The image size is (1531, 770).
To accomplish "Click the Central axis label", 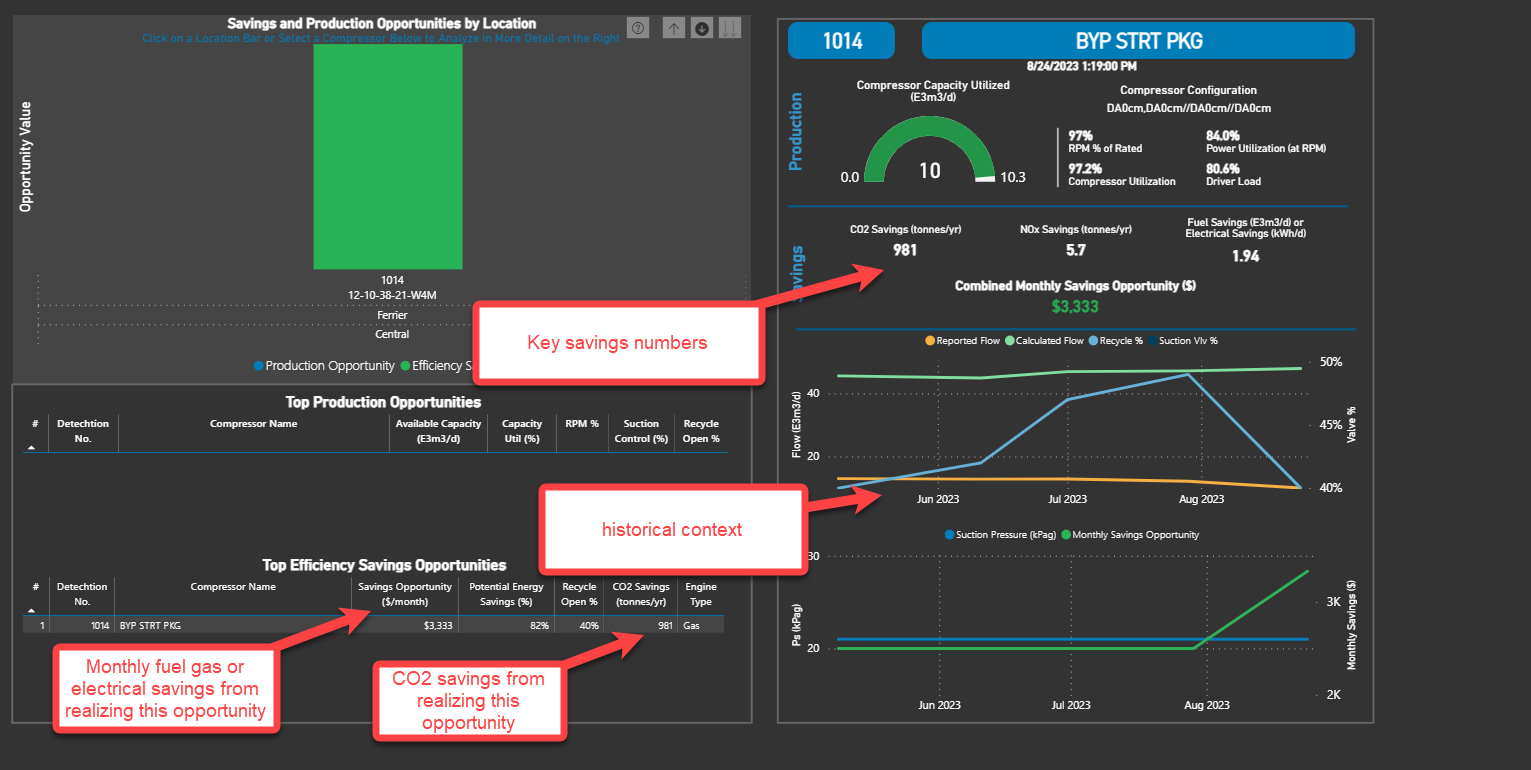I will (x=392, y=334).
